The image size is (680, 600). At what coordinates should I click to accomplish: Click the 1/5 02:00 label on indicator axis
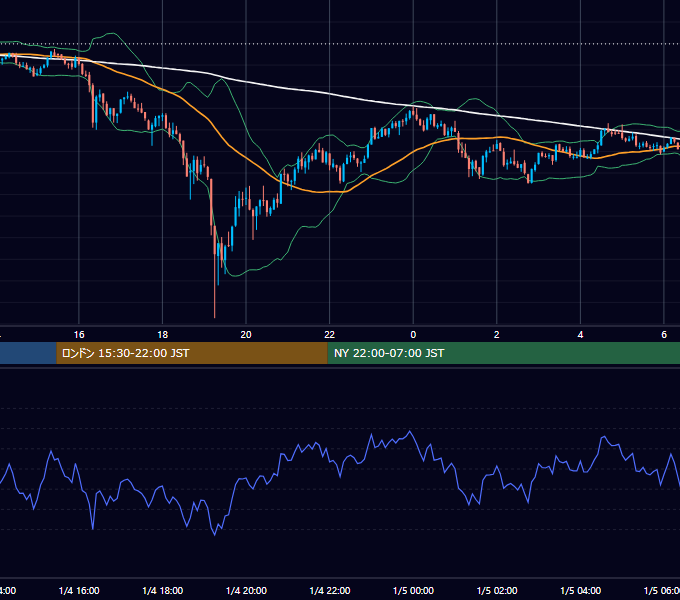click(497, 590)
